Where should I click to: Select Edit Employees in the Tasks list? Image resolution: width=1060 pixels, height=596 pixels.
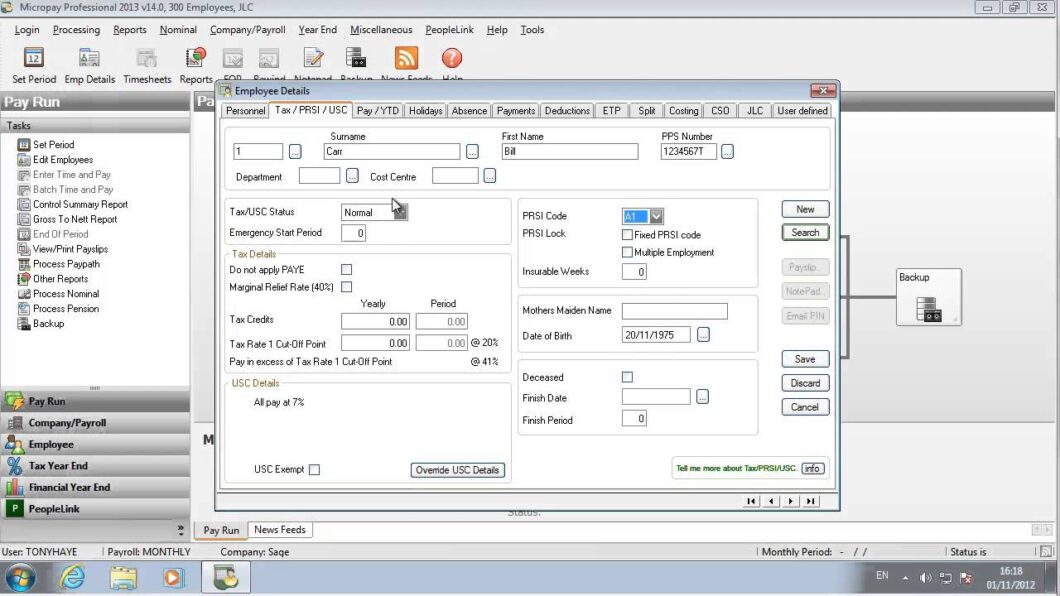[x=62, y=159]
